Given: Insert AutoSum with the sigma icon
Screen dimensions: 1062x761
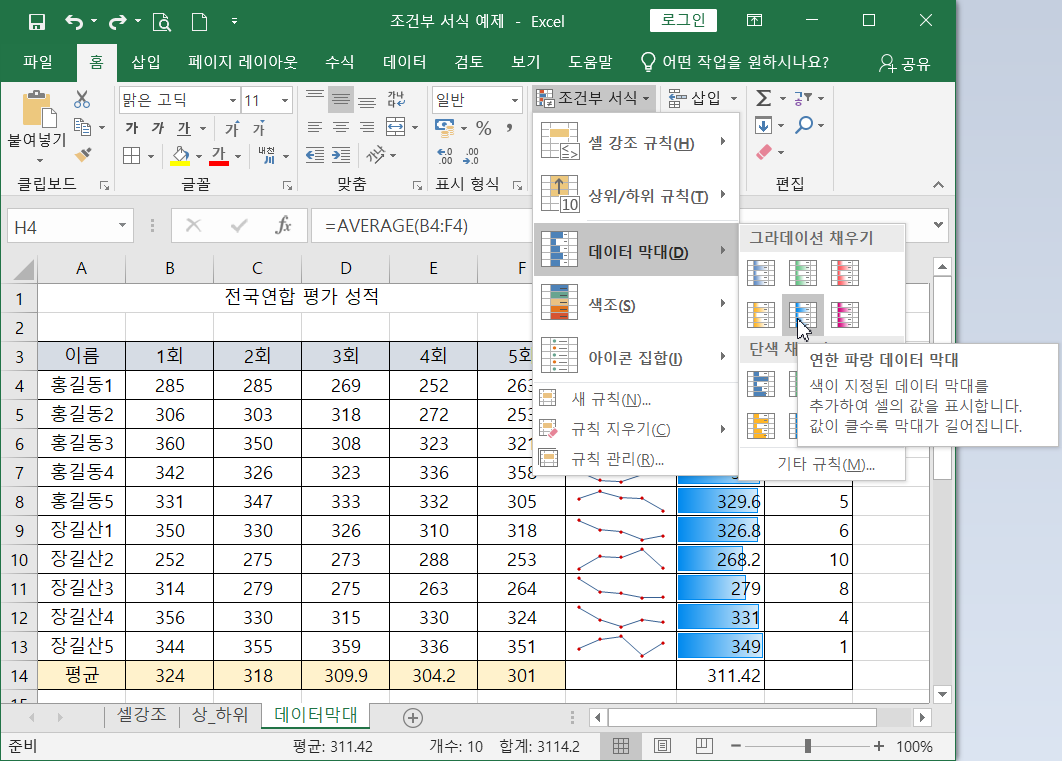Looking at the screenshot, I should click(763, 99).
